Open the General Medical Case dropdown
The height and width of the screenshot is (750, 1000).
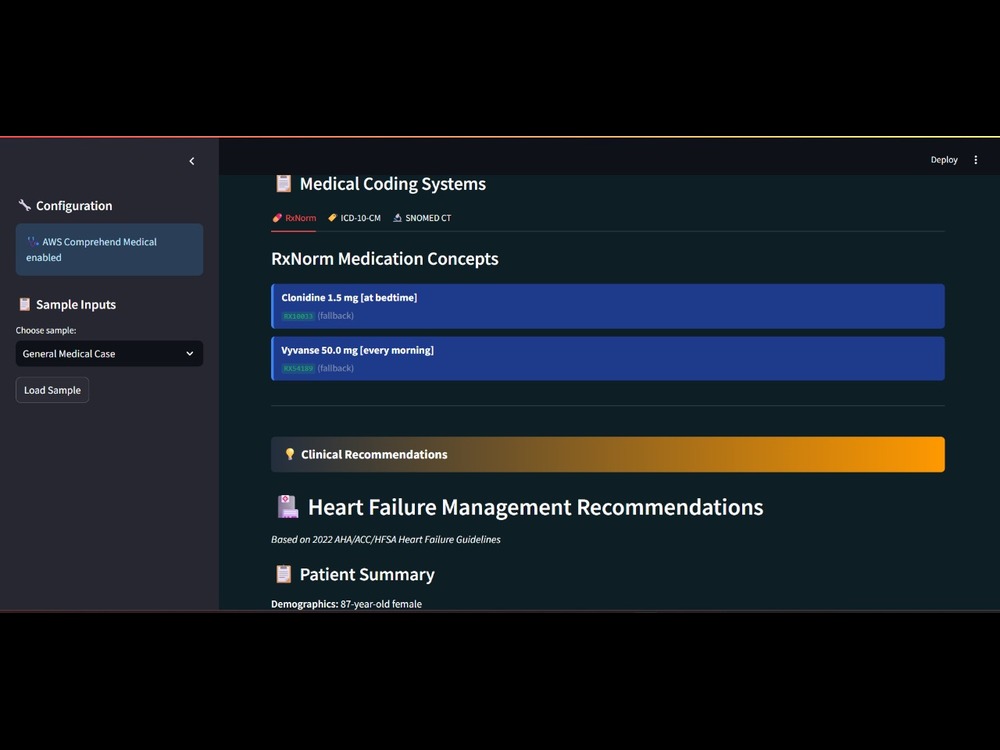pos(109,353)
